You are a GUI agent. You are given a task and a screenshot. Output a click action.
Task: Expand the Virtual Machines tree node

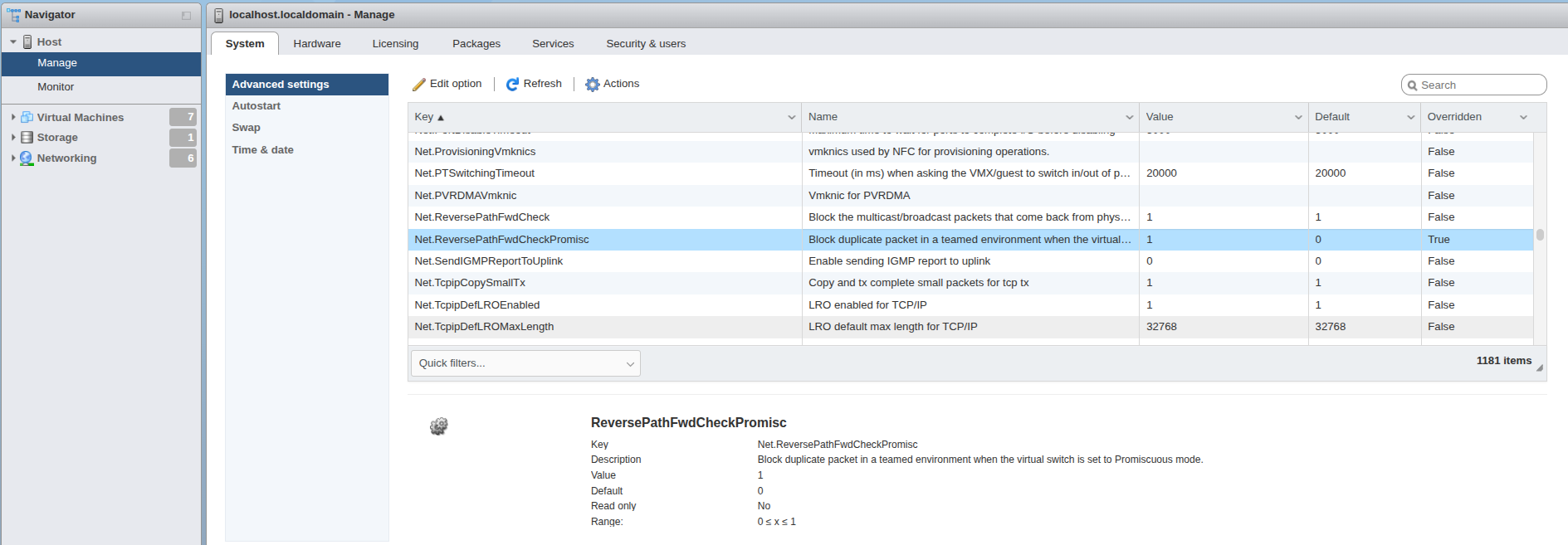point(13,118)
